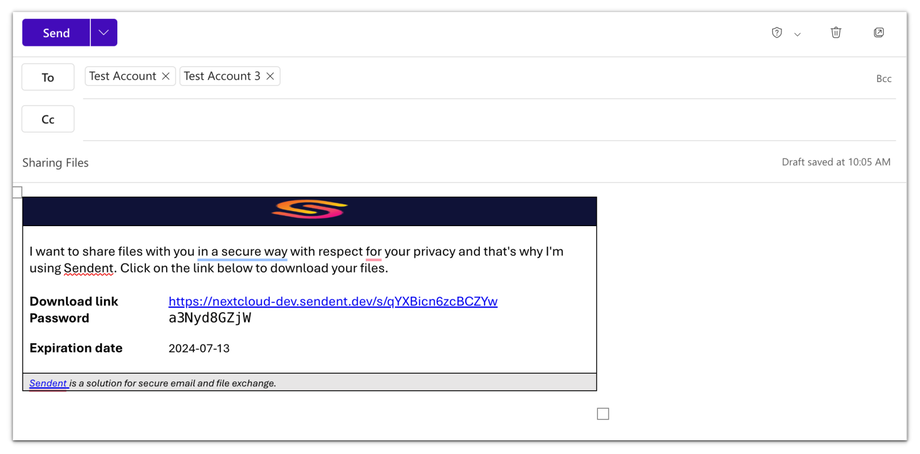Remove the Test Account recipient

[x=166, y=76]
